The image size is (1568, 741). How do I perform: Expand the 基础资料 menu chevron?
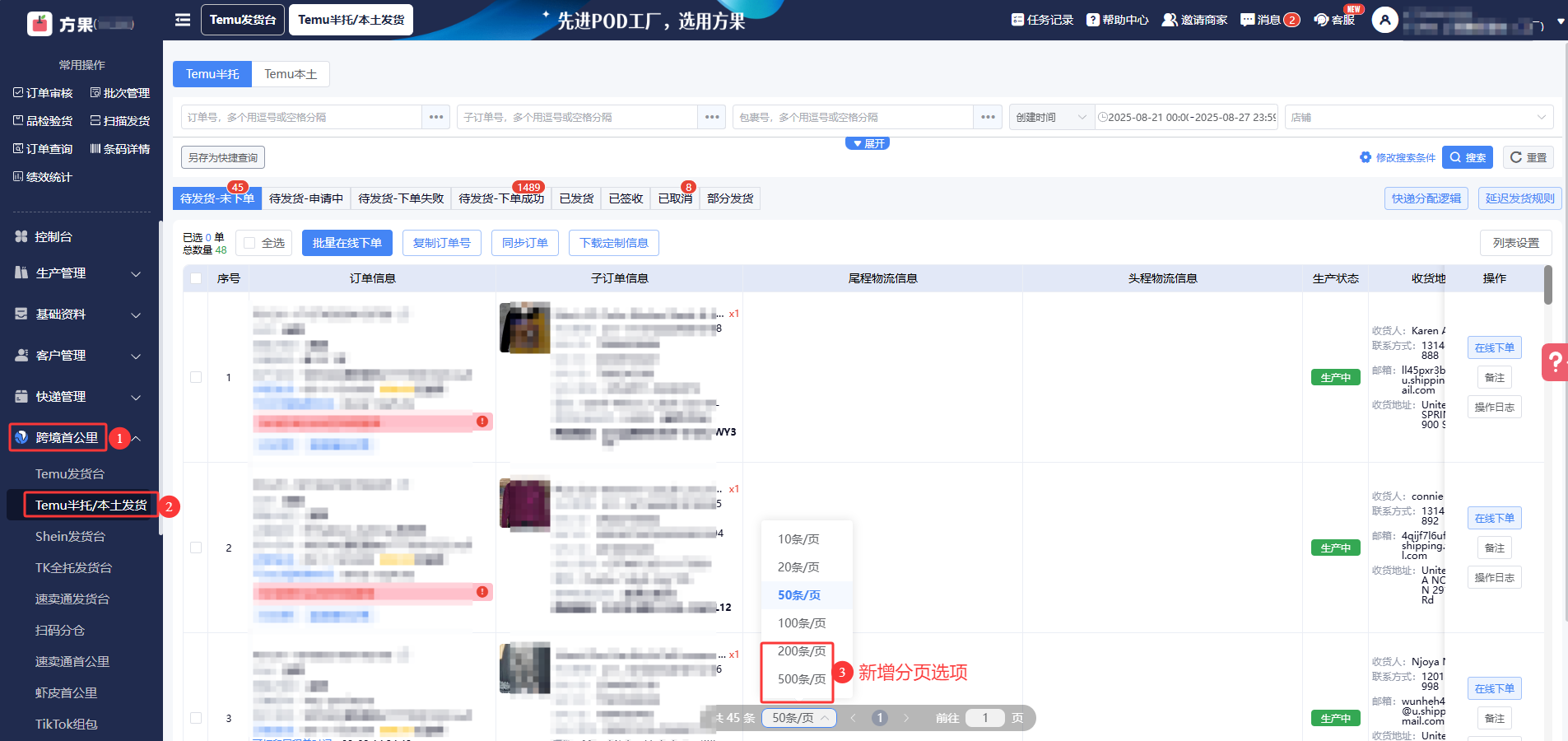[x=137, y=315]
